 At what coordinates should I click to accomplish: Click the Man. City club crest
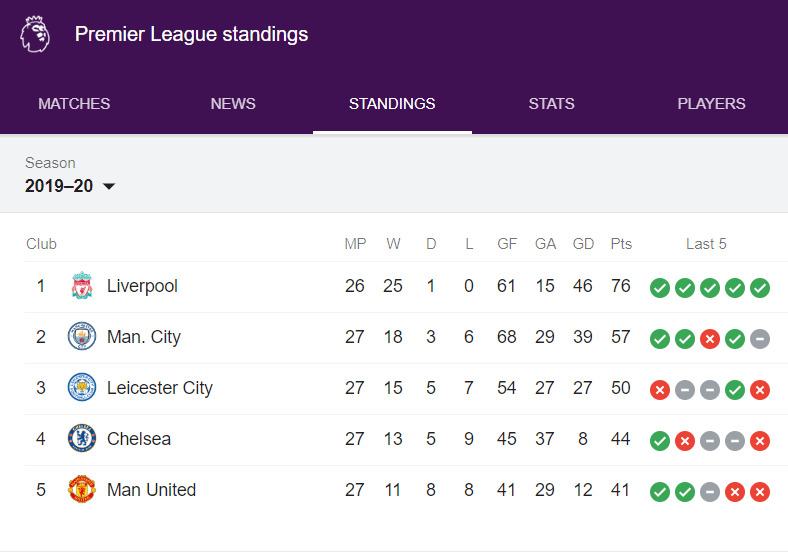(x=81, y=337)
